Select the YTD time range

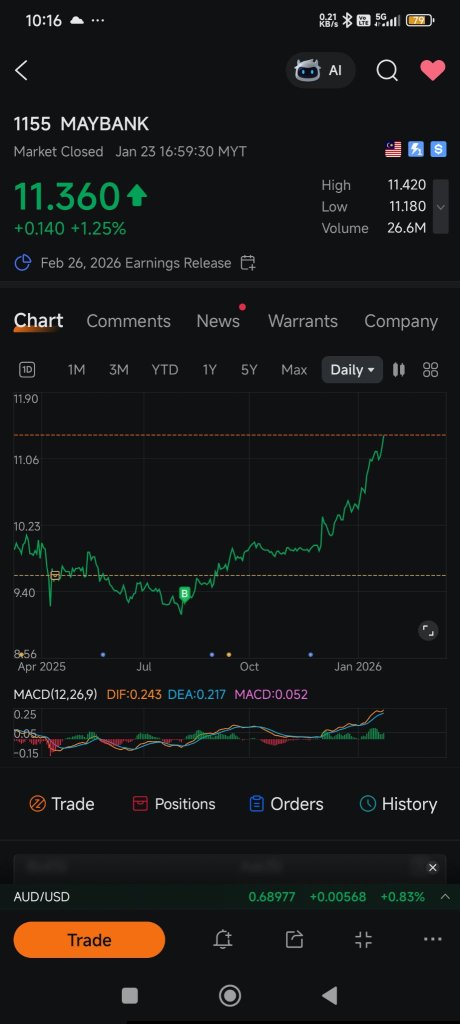[165, 370]
